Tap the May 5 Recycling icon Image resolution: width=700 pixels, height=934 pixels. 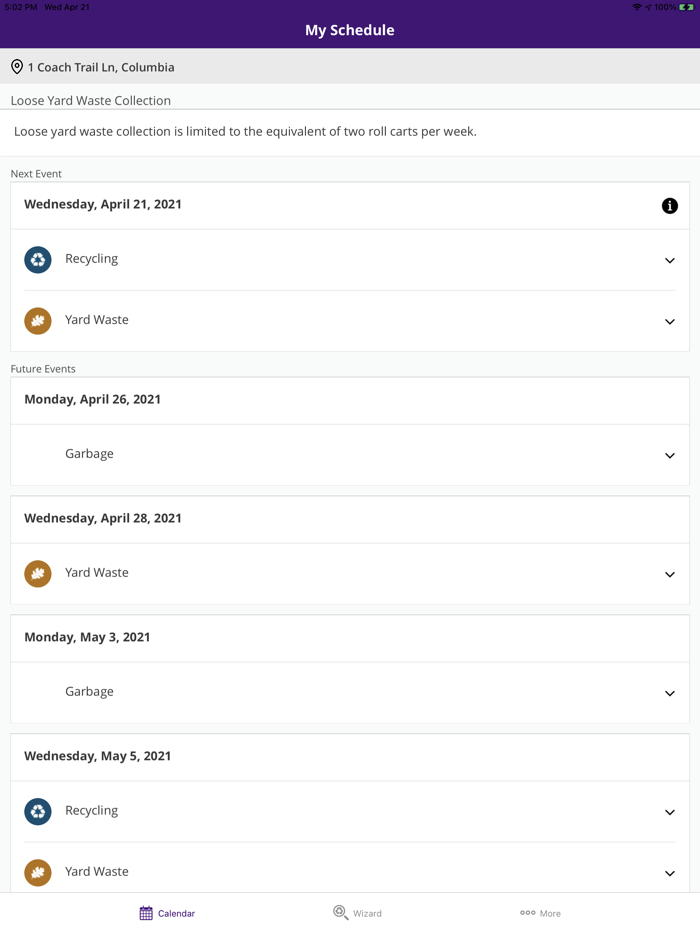pyautogui.click(x=38, y=812)
